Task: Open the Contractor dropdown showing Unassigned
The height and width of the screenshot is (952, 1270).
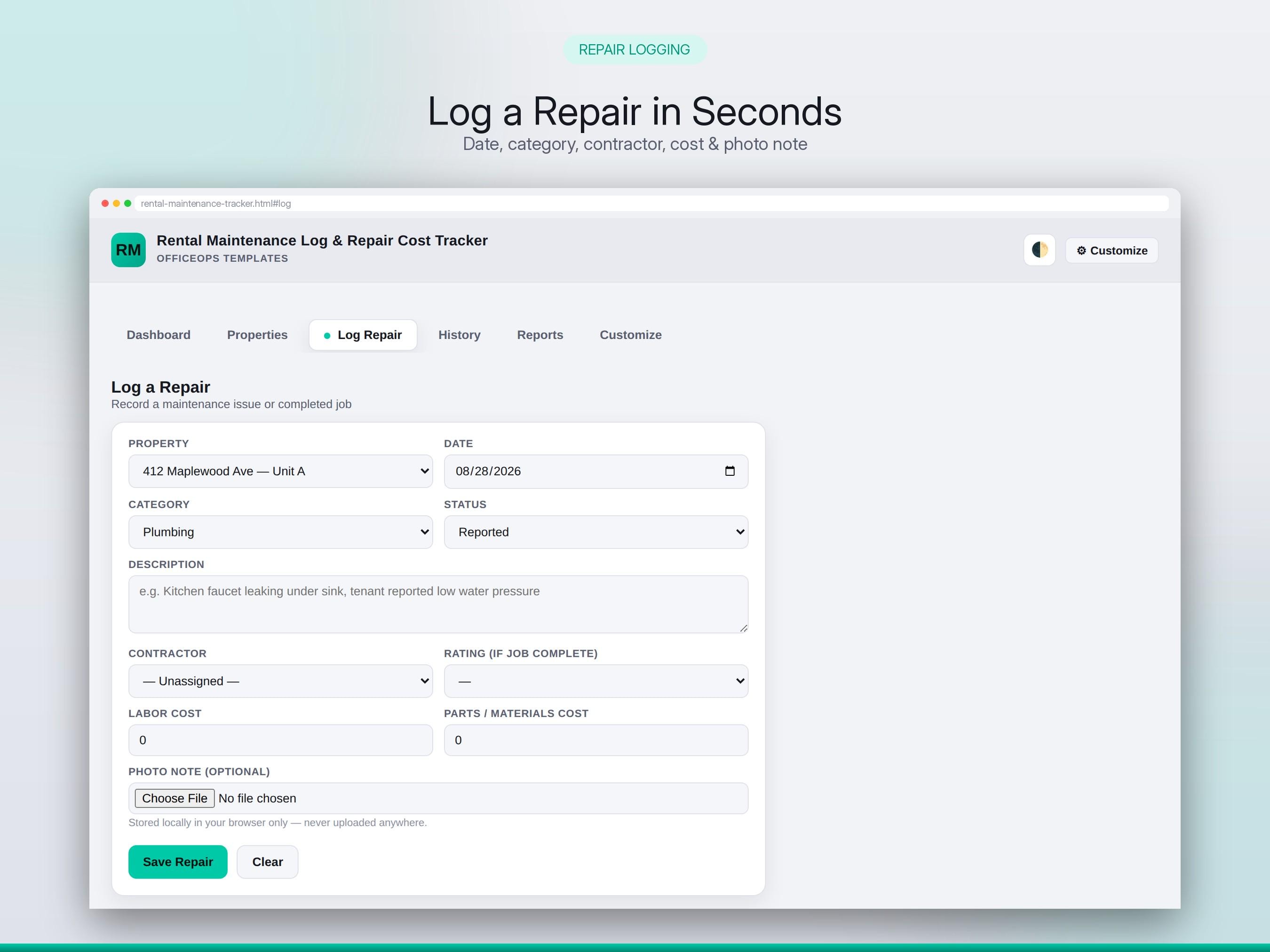Action: (280, 681)
